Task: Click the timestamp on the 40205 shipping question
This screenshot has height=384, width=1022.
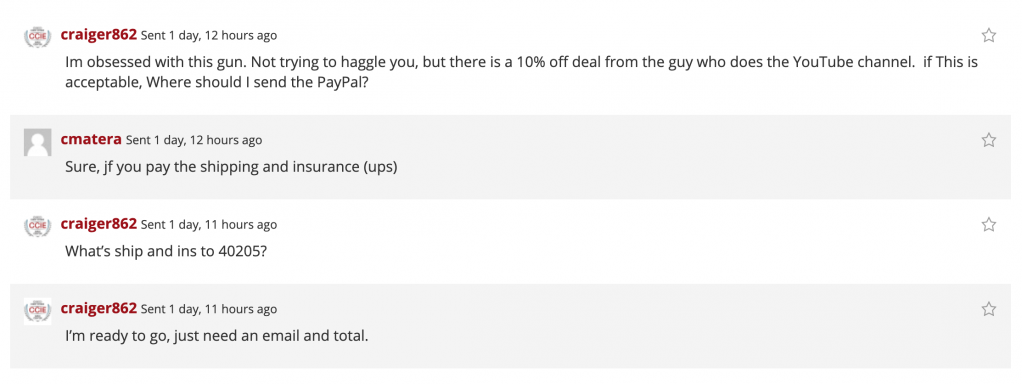Action: pos(209,225)
